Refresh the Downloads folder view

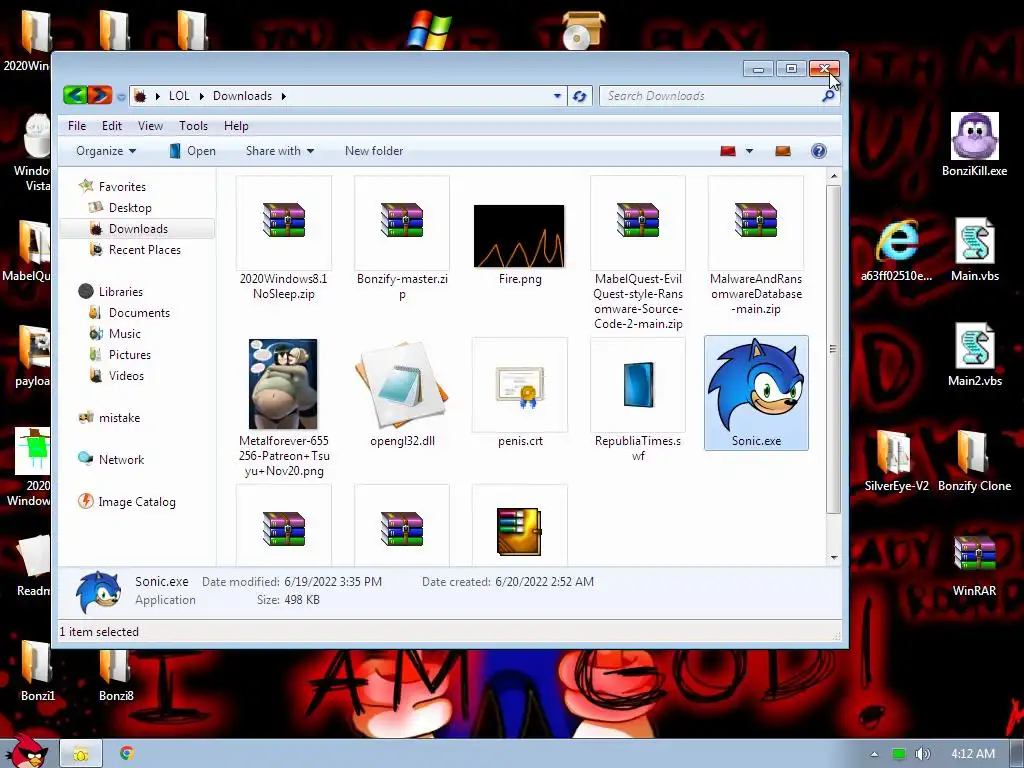coord(579,96)
